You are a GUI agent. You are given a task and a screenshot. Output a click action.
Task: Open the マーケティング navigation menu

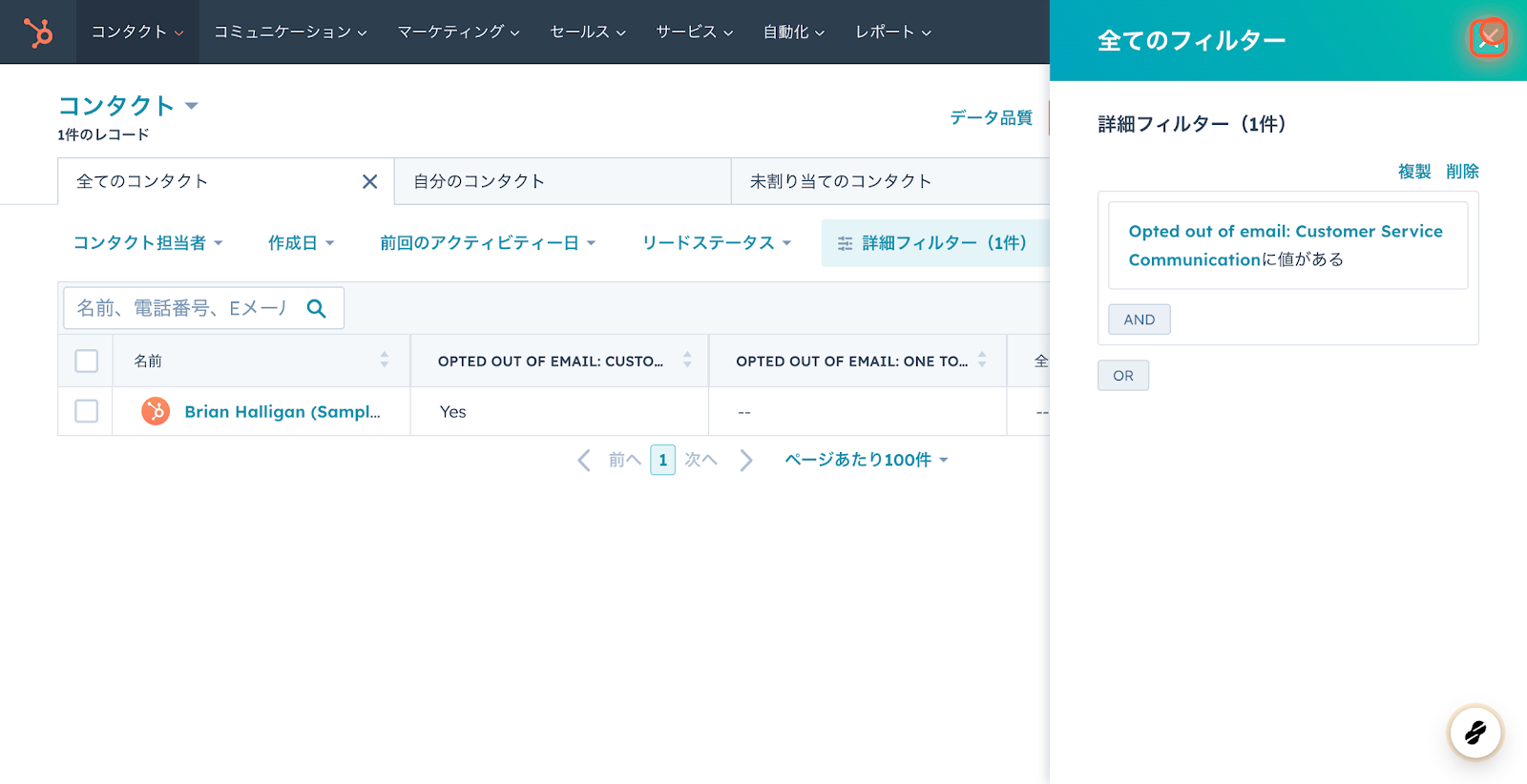click(x=458, y=31)
